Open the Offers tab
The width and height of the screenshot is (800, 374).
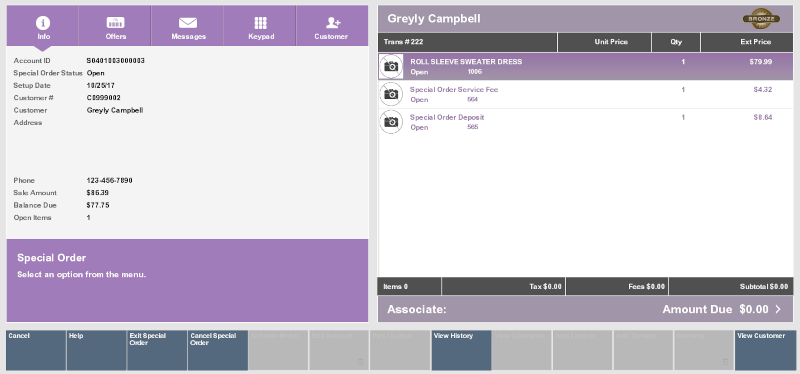click(115, 27)
